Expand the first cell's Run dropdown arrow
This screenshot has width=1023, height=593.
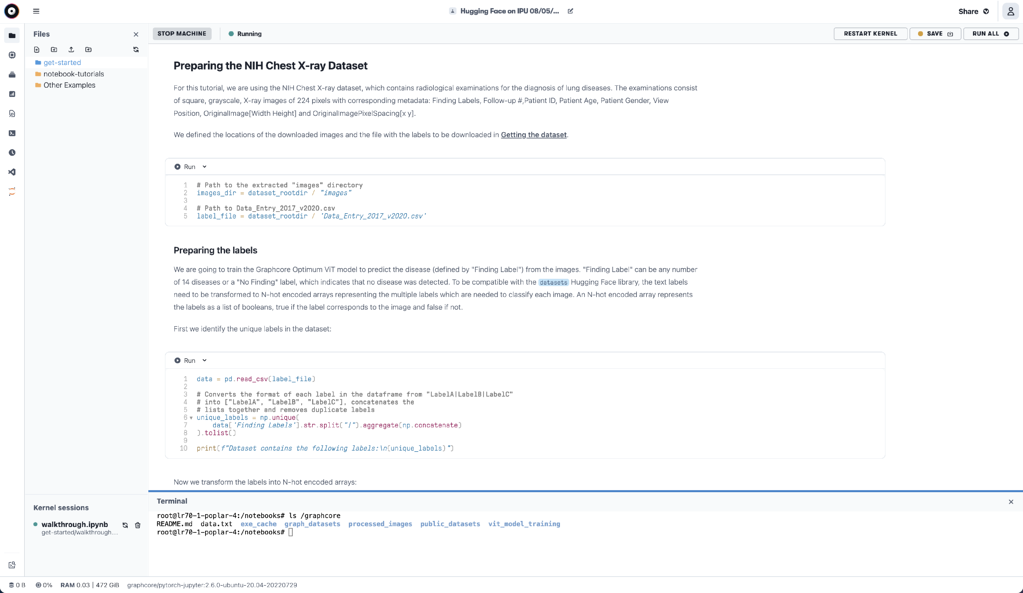[x=205, y=167]
